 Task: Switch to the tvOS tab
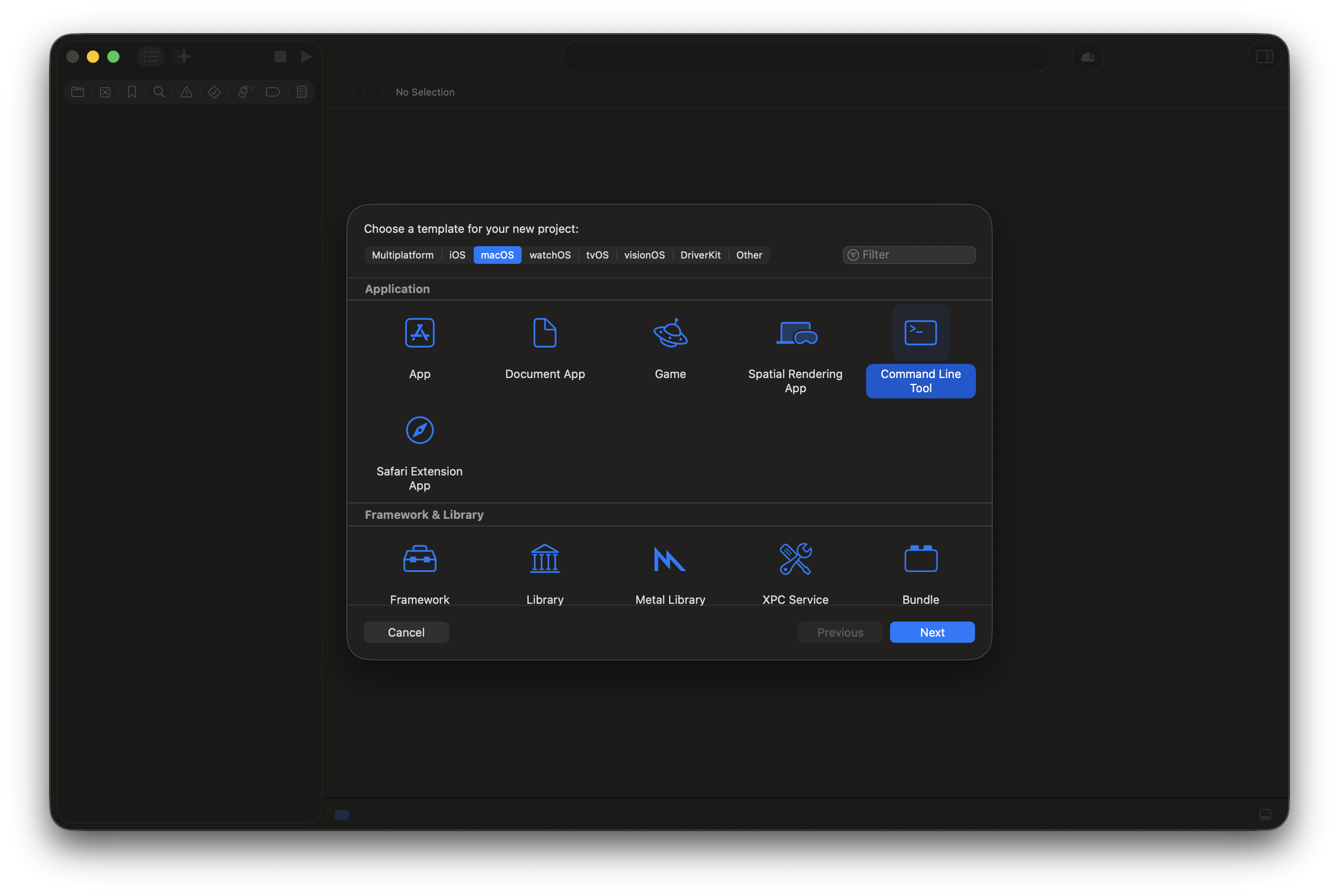pyautogui.click(x=597, y=255)
